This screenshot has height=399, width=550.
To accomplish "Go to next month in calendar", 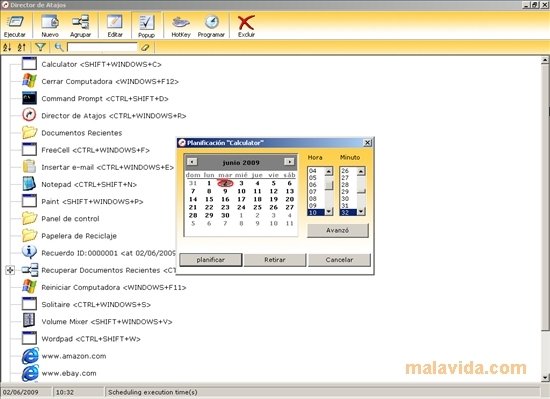I will 289,162.
